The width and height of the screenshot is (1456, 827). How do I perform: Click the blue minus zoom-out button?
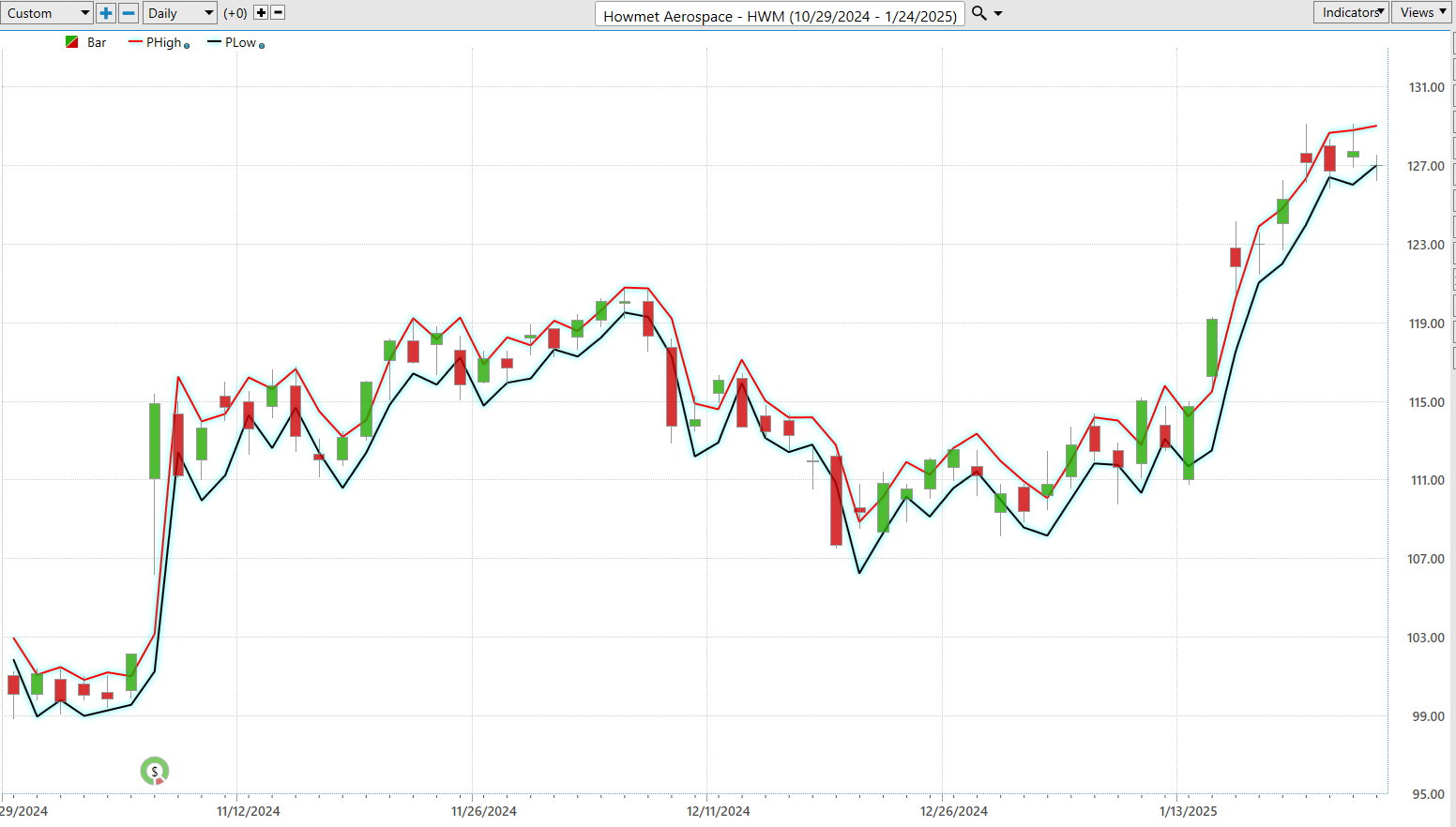tap(129, 13)
